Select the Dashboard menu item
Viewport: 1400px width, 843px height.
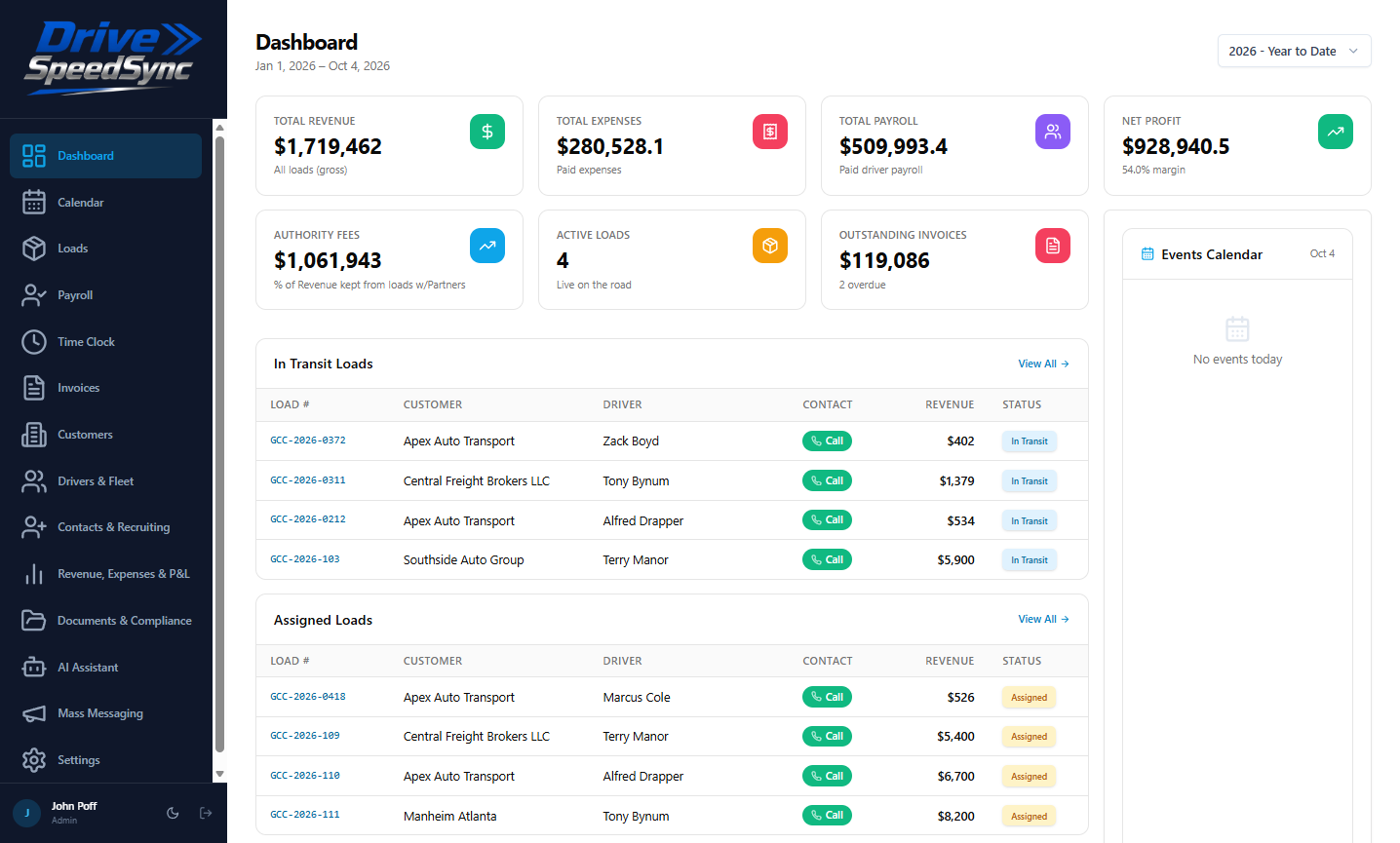click(x=105, y=156)
